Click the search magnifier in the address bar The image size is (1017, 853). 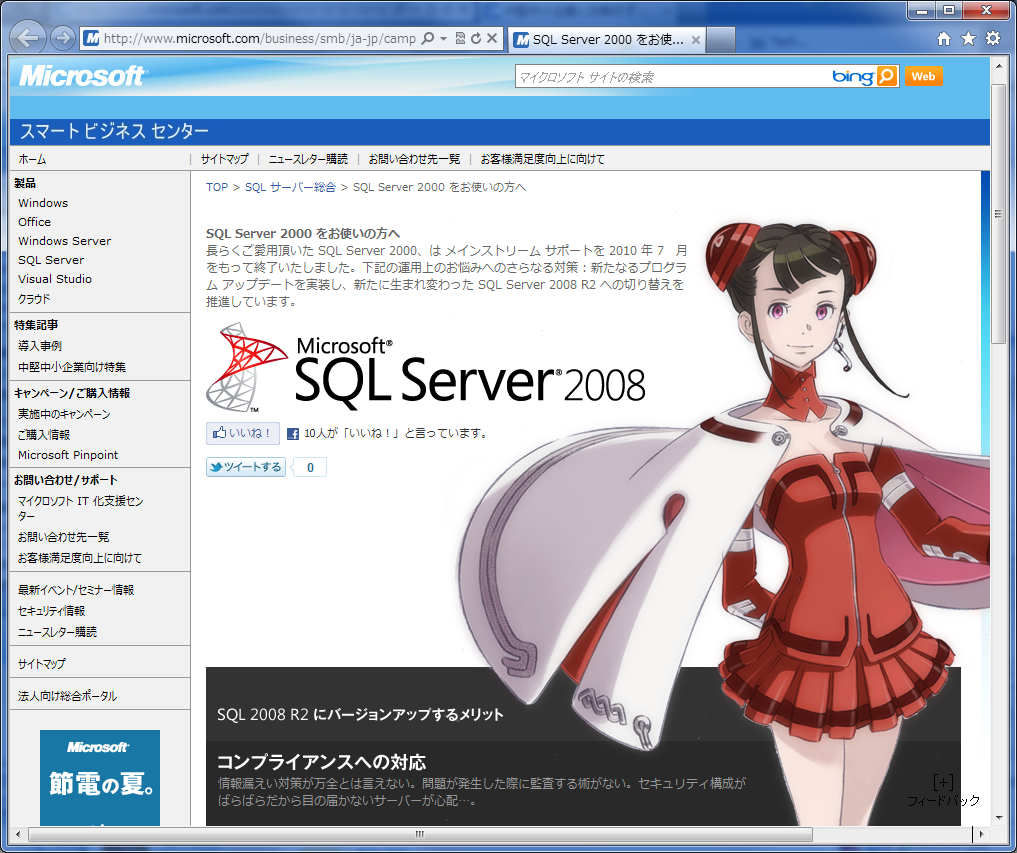pyautogui.click(x=428, y=38)
